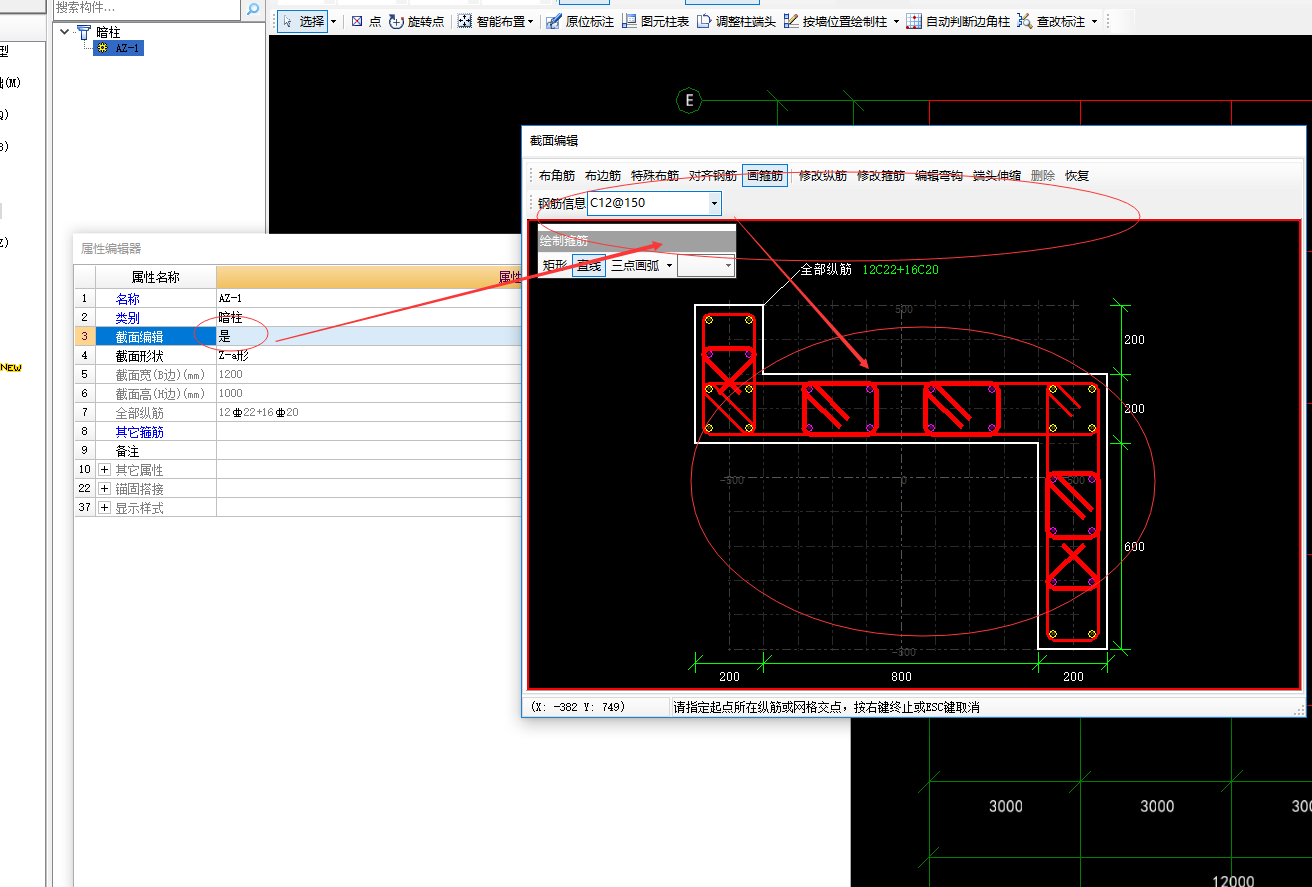This screenshot has height=887, width=1312.
Task: Expand the 锚固搭接 group
Action: pos(105,489)
